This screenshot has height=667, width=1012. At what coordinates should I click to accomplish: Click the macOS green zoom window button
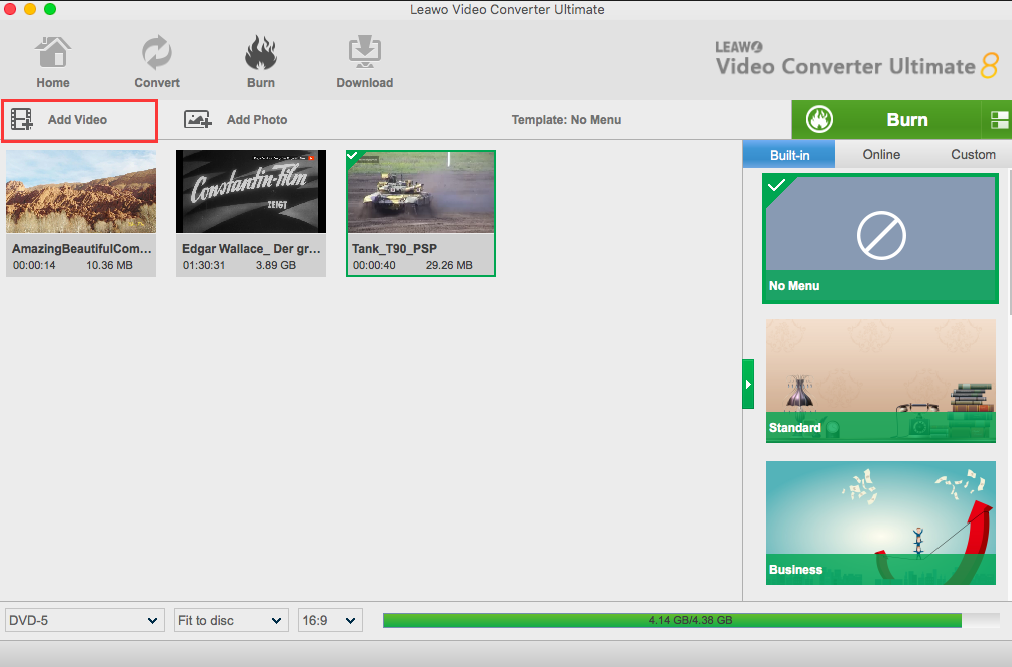tap(50, 9)
